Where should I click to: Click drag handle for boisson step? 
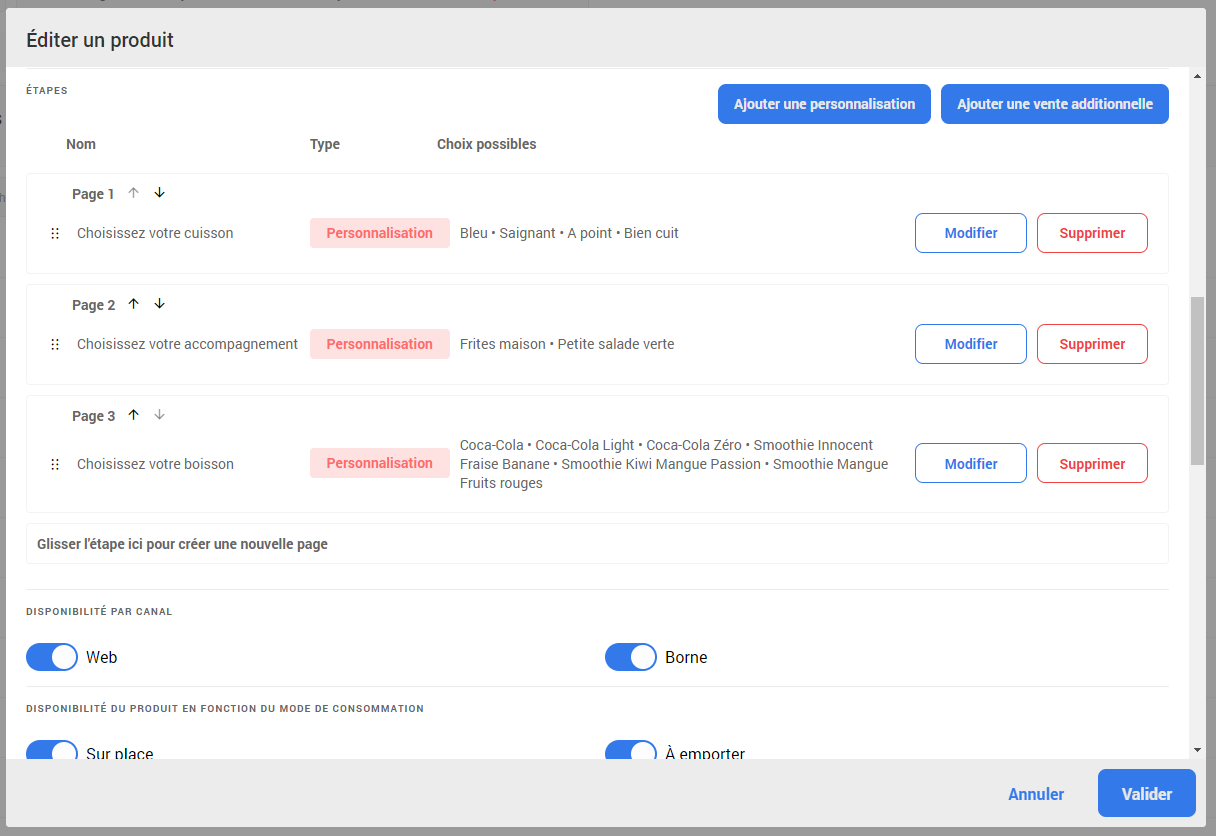pyautogui.click(x=55, y=464)
